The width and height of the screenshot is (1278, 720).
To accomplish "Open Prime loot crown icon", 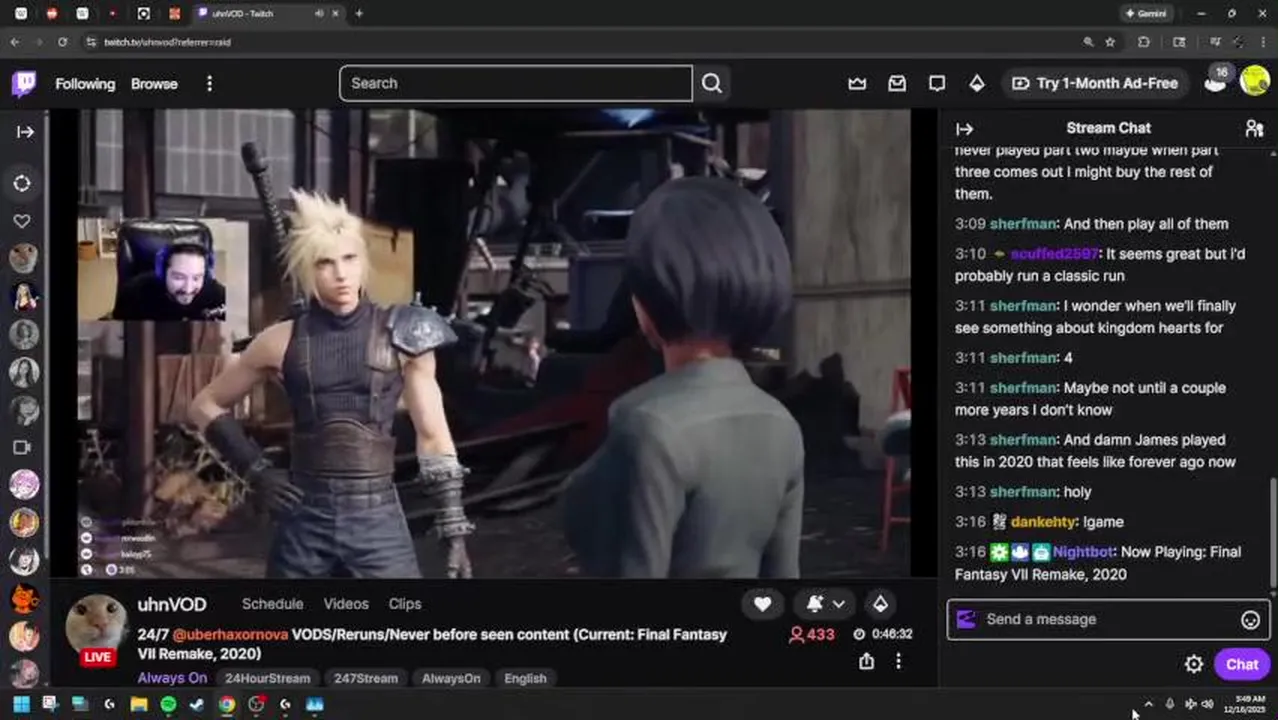I will click(x=857, y=84).
